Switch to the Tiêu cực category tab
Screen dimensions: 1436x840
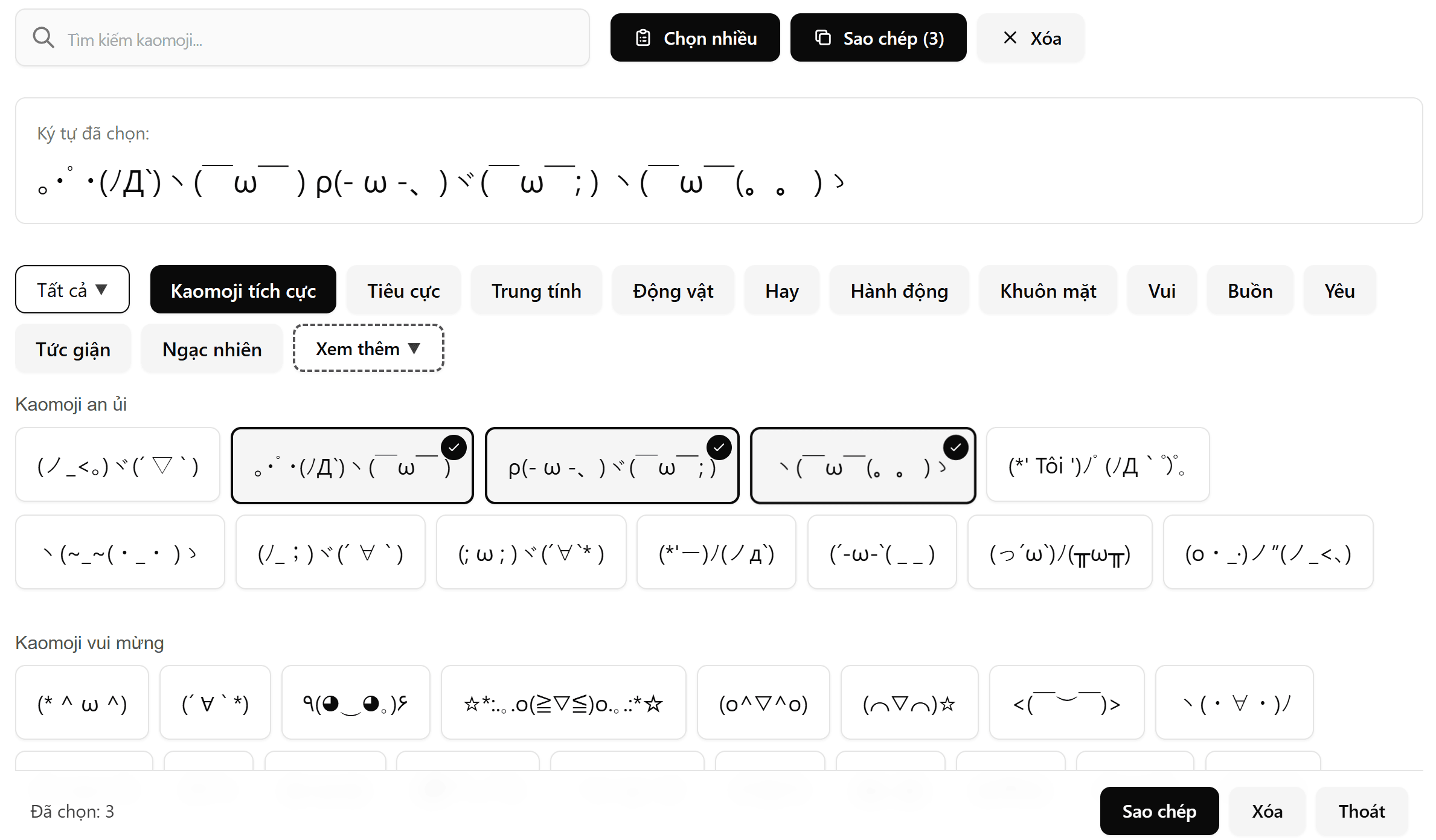tap(403, 290)
